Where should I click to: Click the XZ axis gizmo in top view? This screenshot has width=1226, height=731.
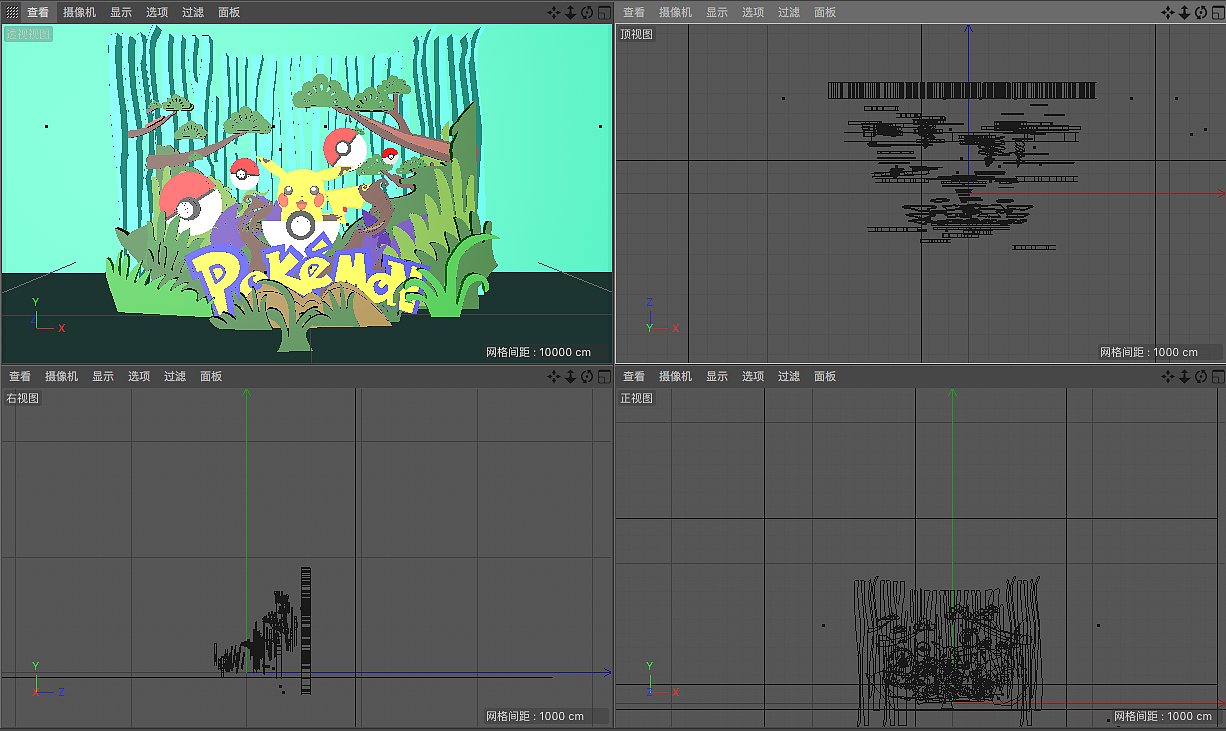tap(661, 315)
